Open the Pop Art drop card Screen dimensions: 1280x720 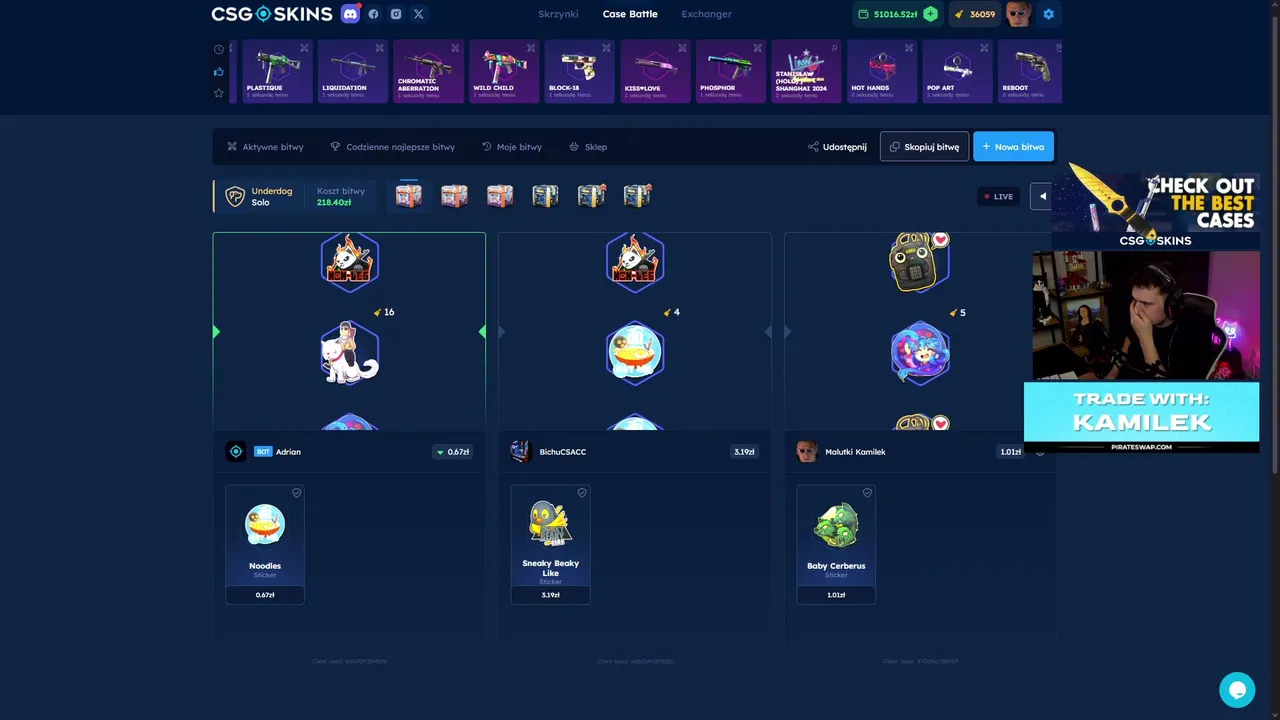tap(958, 71)
